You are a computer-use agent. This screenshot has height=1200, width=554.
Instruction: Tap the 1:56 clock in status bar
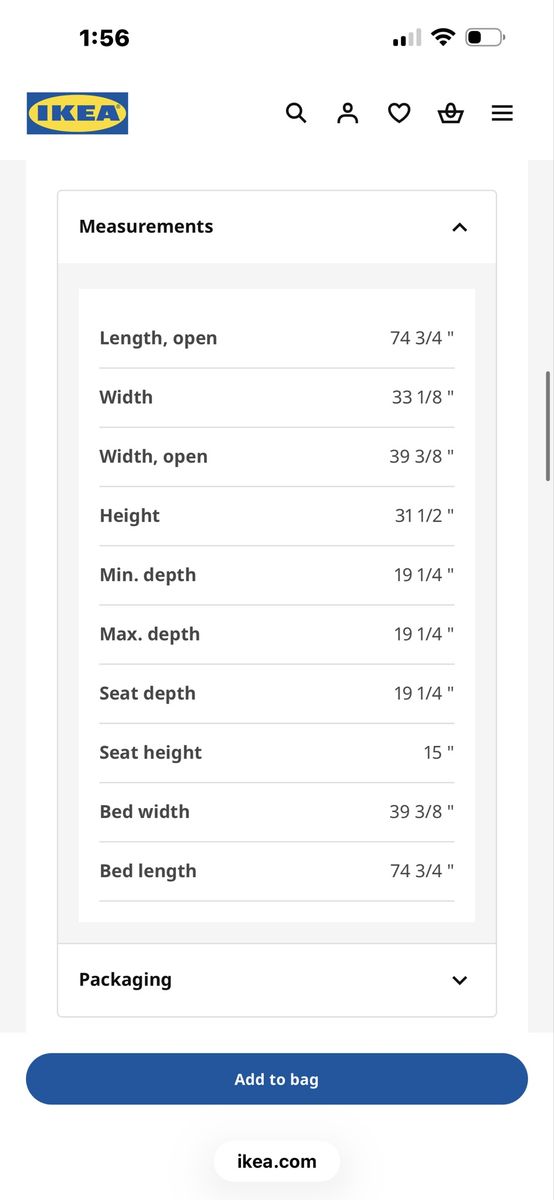(104, 38)
